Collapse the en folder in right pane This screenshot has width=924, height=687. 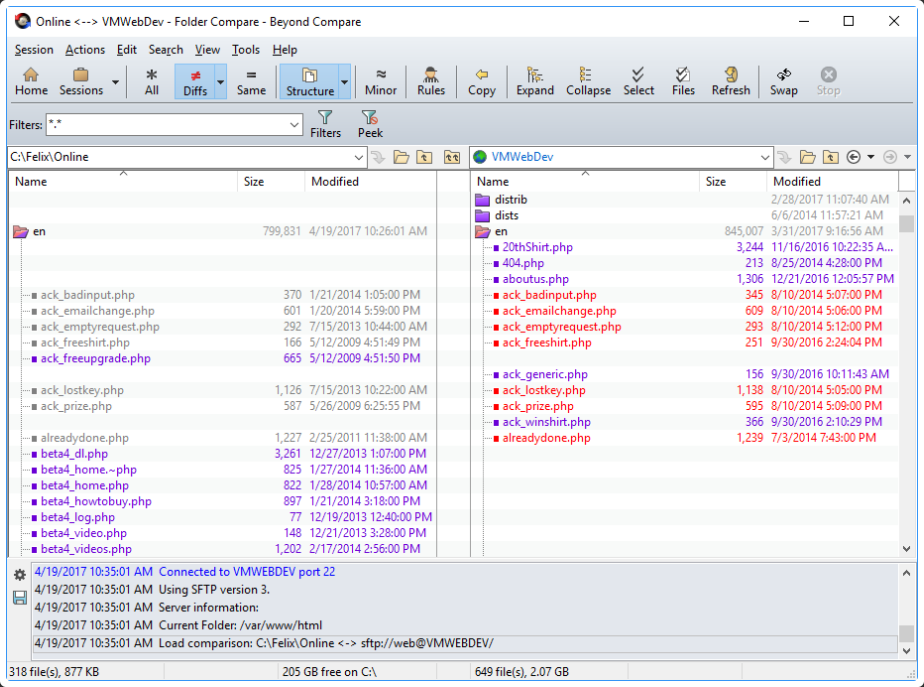(483, 232)
